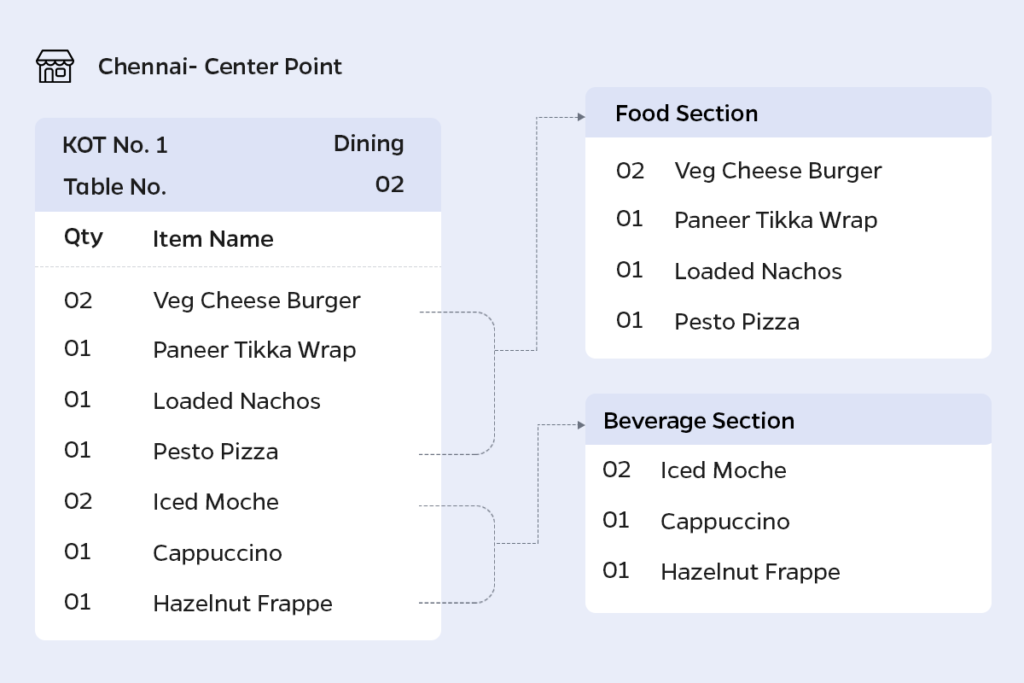The image size is (1024, 683).
Task: Select Table No. value 02
Action: coord(389,185)
